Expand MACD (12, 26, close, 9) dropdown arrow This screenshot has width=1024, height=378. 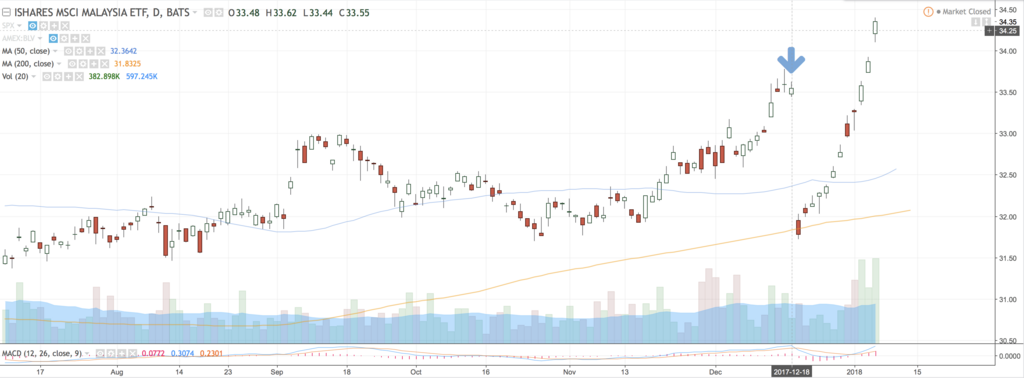point(87,353)
